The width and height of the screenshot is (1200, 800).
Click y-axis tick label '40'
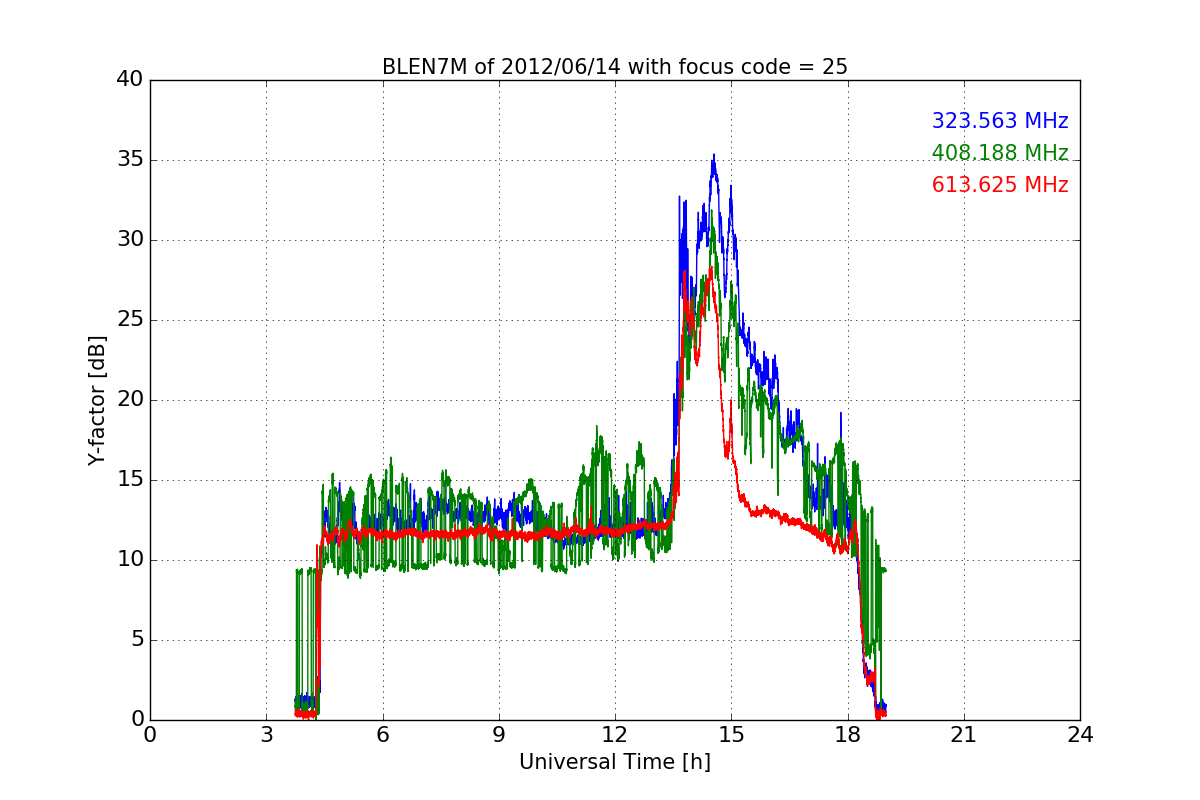point(130,80)
